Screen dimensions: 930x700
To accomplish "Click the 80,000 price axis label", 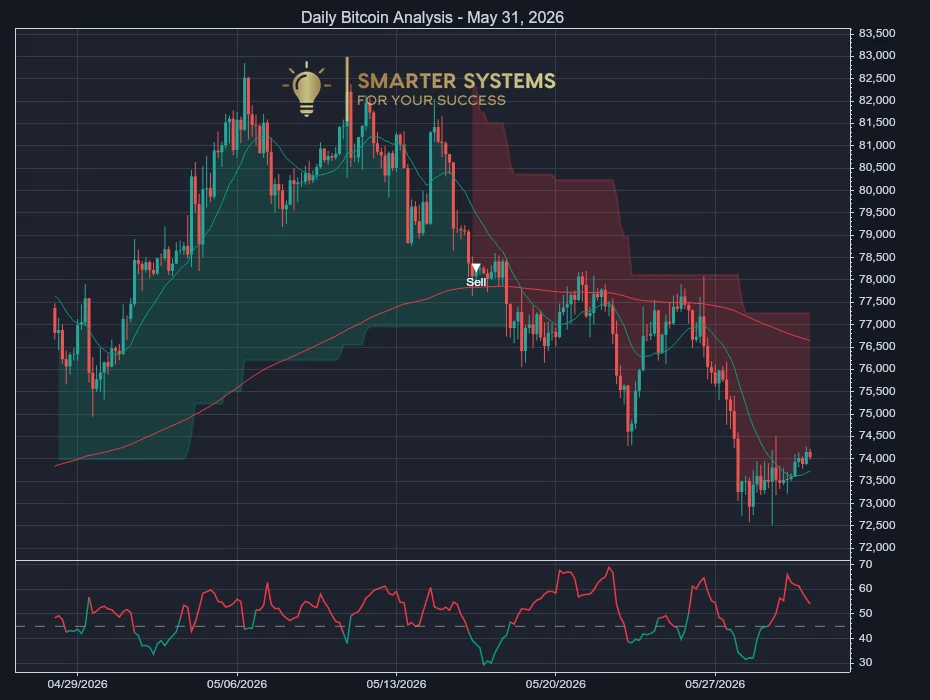I will tap(877, 190).
